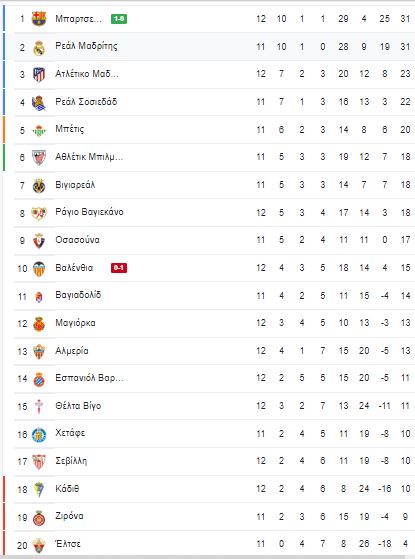The height and width of the screenshot is (559, 415).
Task: Click the Girona crest icon
Action: [x=39, y=518]
